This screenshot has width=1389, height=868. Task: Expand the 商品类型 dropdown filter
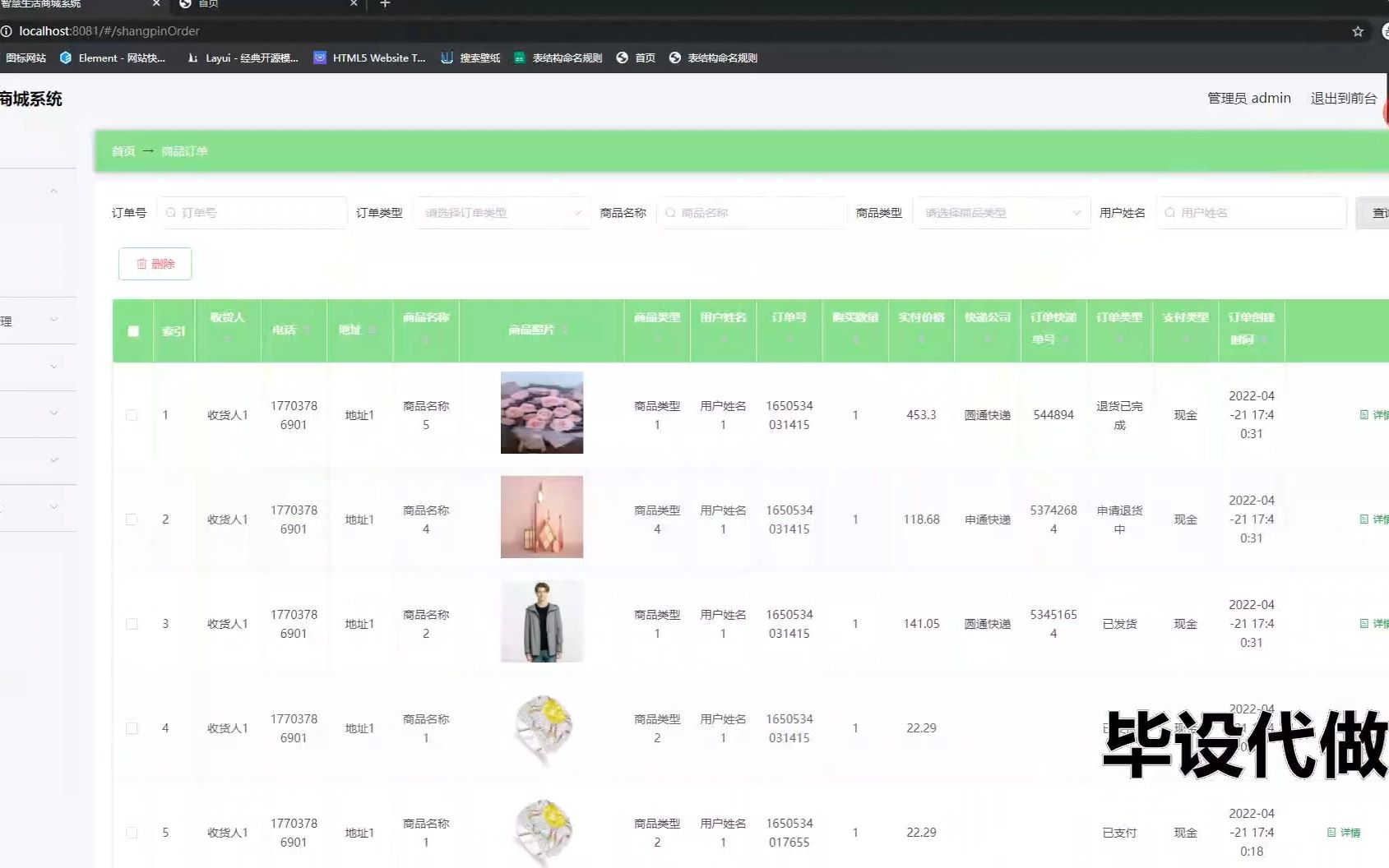coord(1001,213)
